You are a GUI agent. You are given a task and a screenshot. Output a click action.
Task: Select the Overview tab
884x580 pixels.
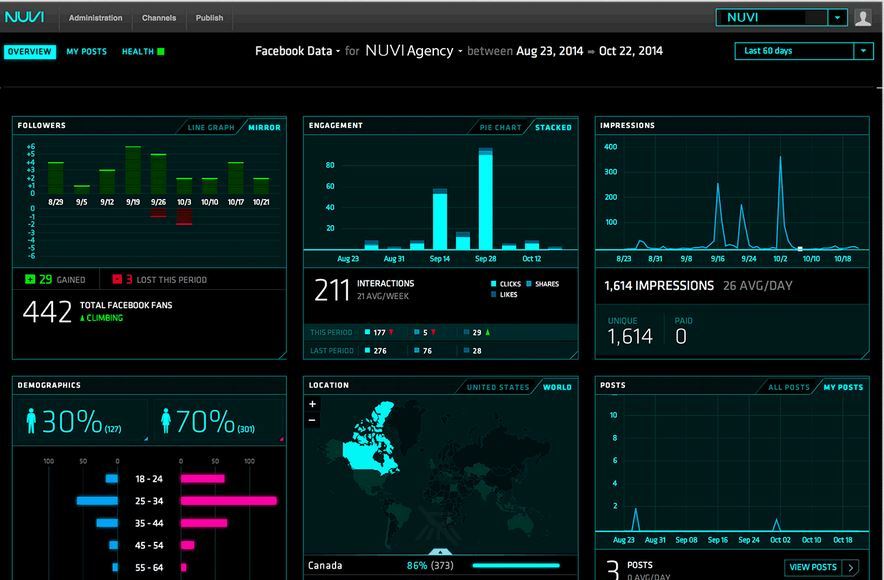(x=30, y=52)
